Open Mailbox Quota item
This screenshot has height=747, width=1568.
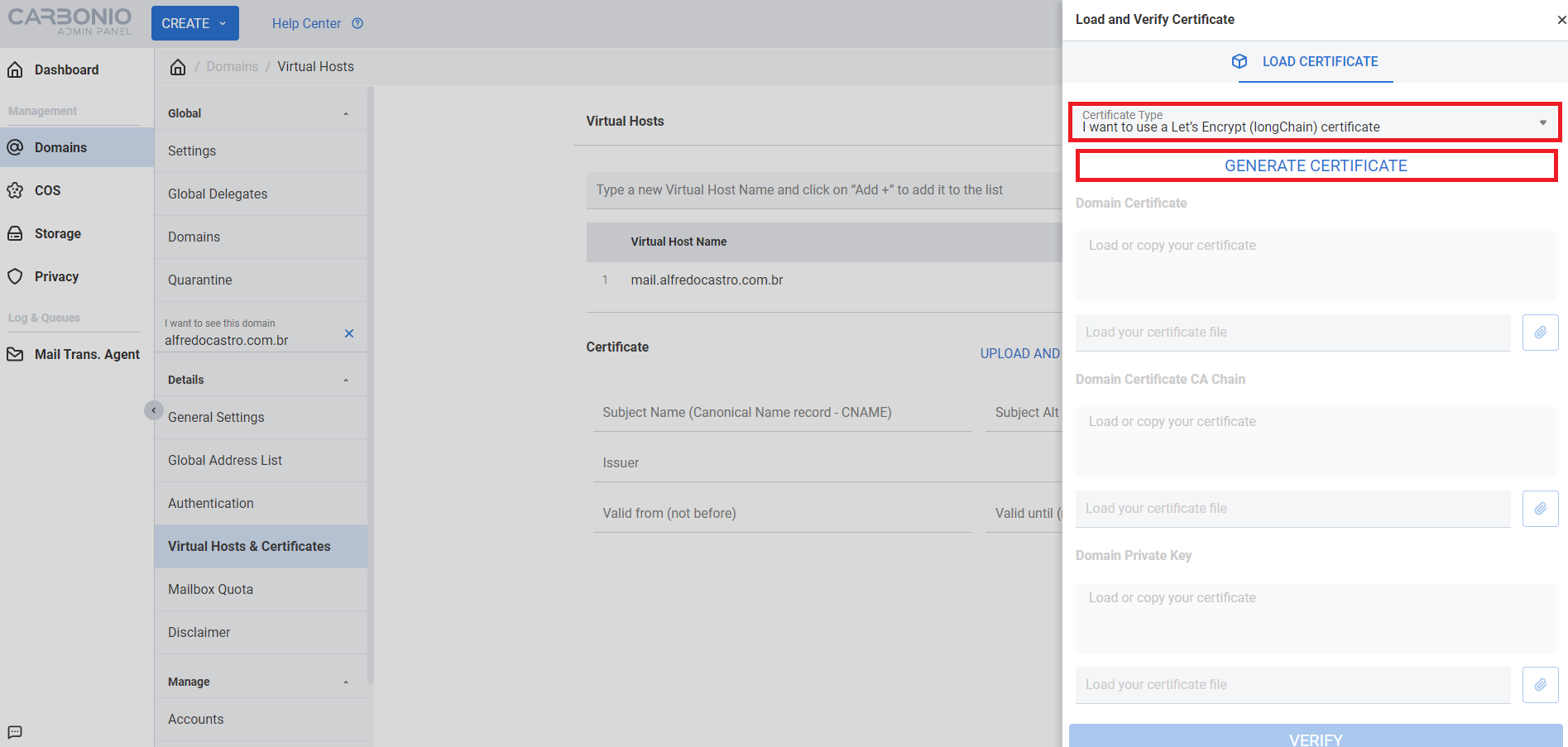click(261, 590)
